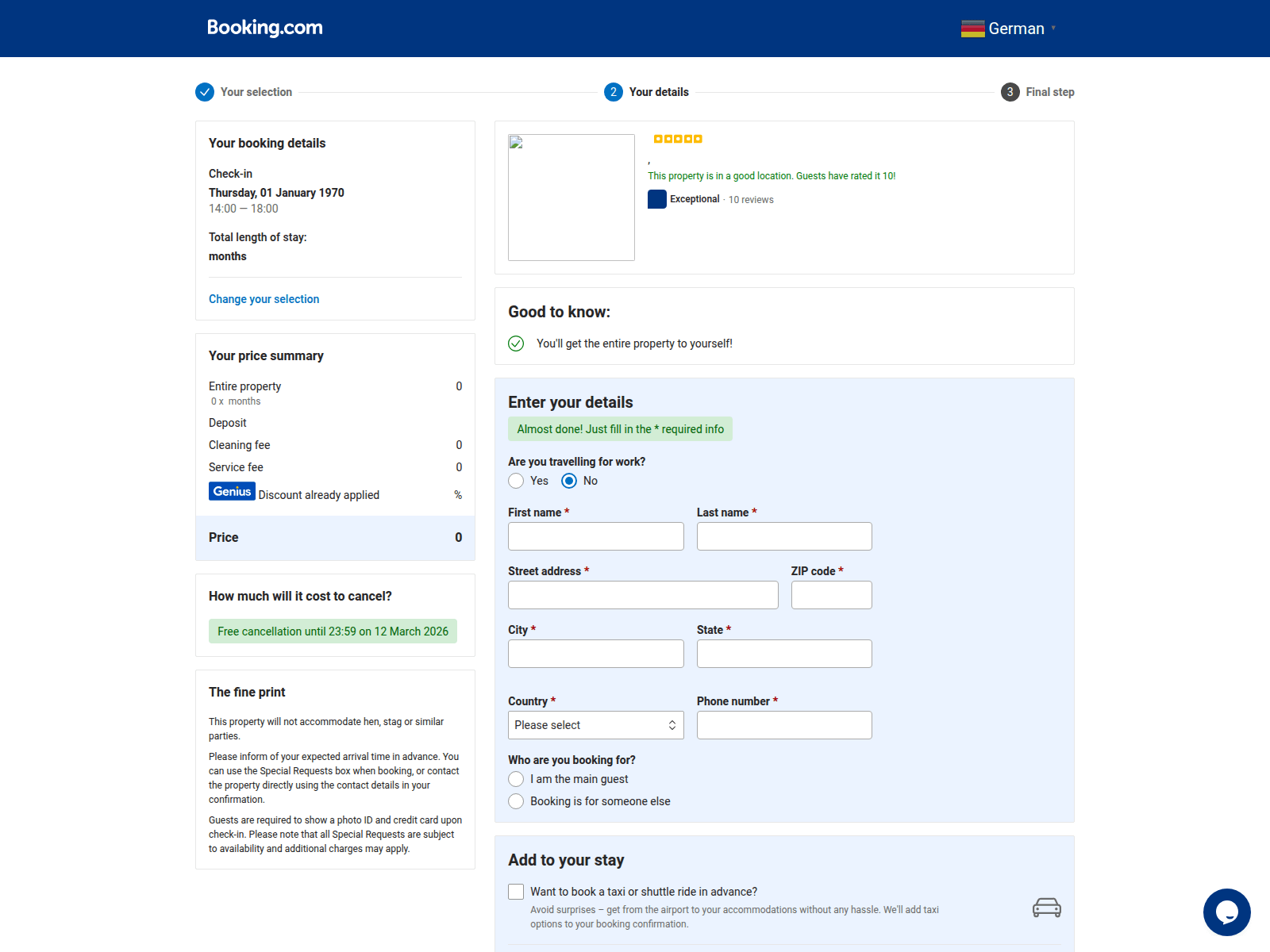1270x952 pixels.
Task: Click the step 3 circle icon
Action: point(1010,92)
